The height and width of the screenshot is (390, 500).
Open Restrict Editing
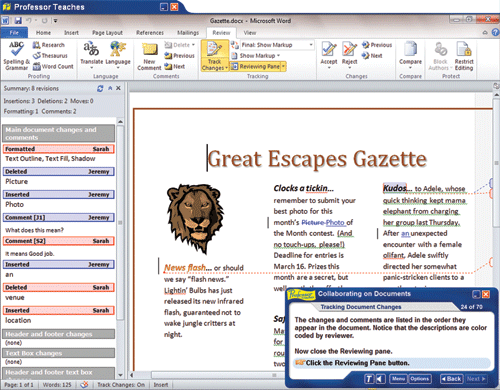point(464,56)
